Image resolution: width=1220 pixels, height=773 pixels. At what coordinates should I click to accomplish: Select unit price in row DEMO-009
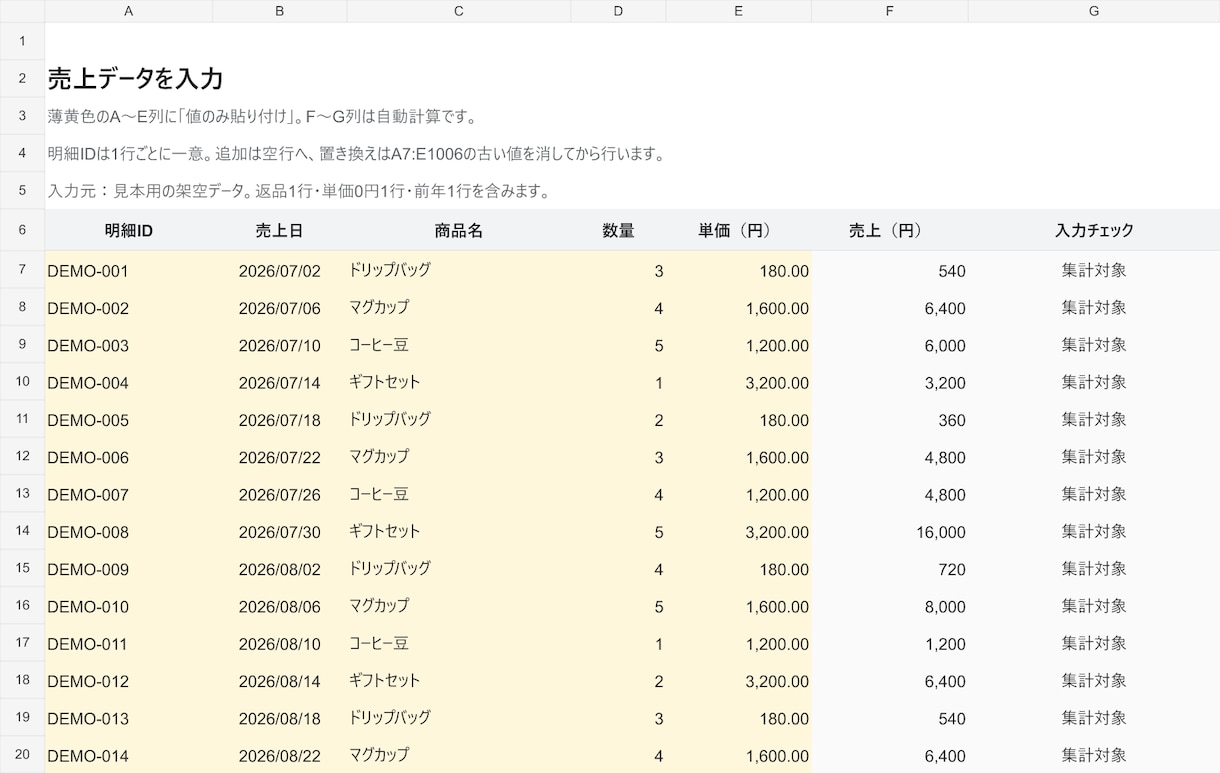click(738, 569)
